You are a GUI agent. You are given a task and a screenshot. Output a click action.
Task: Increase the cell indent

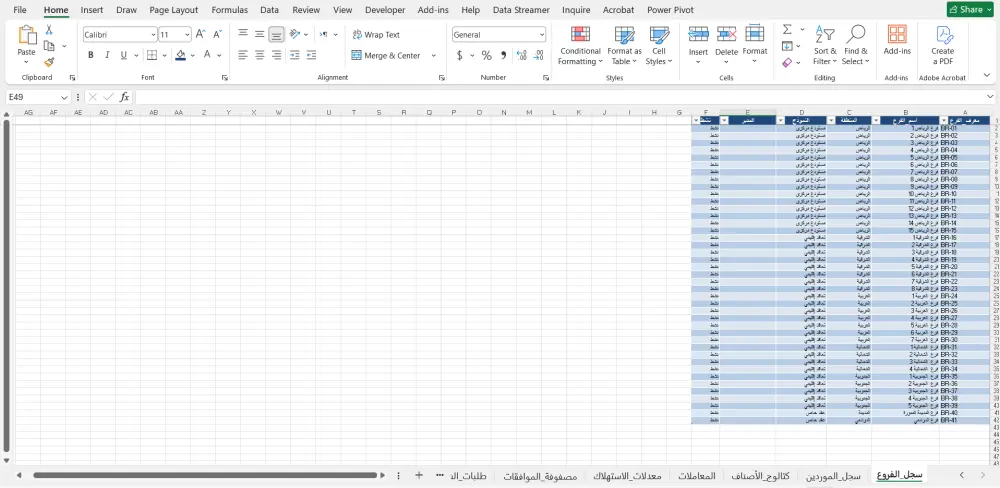coord(311,55)
